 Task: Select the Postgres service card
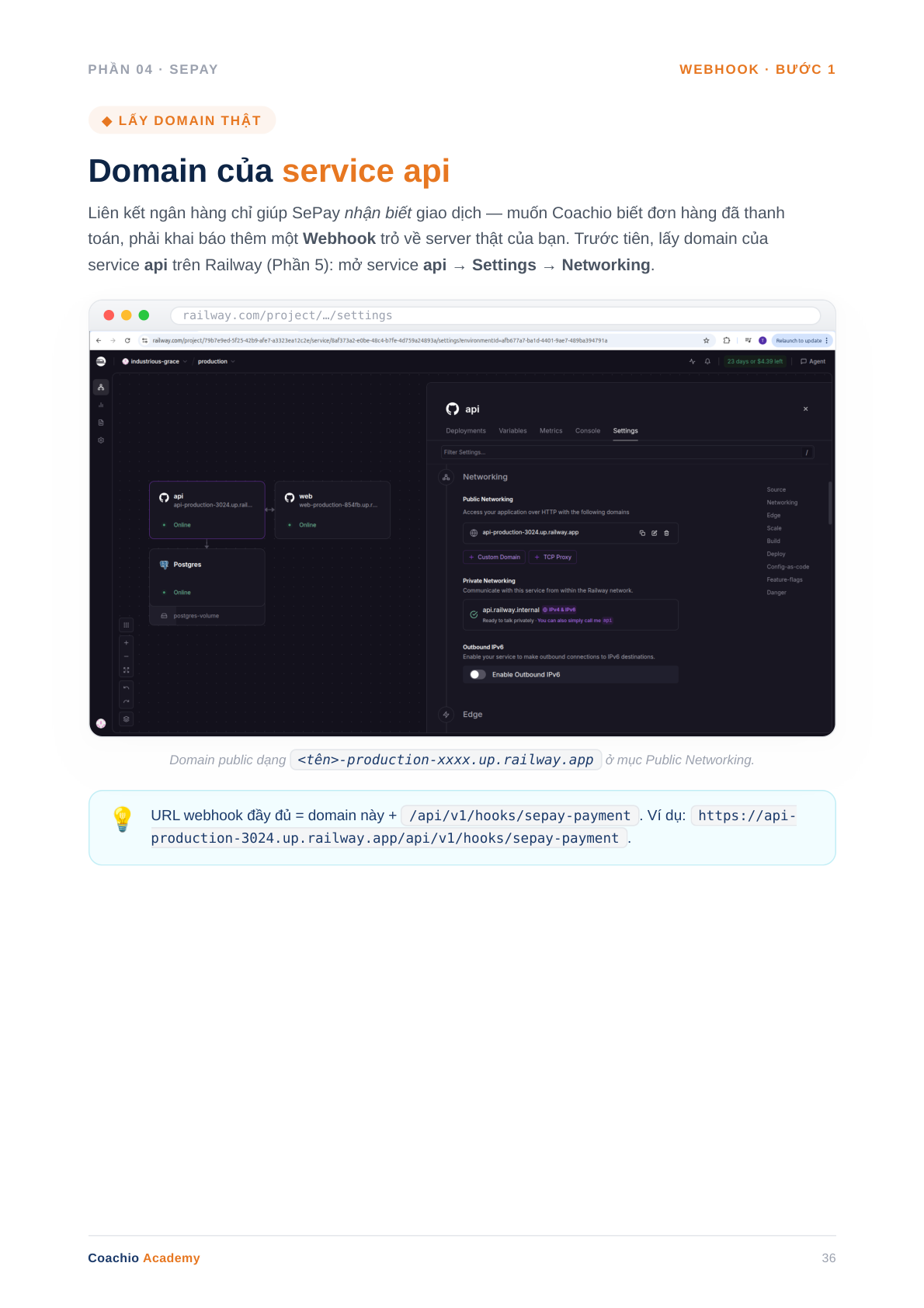point(207,578)
